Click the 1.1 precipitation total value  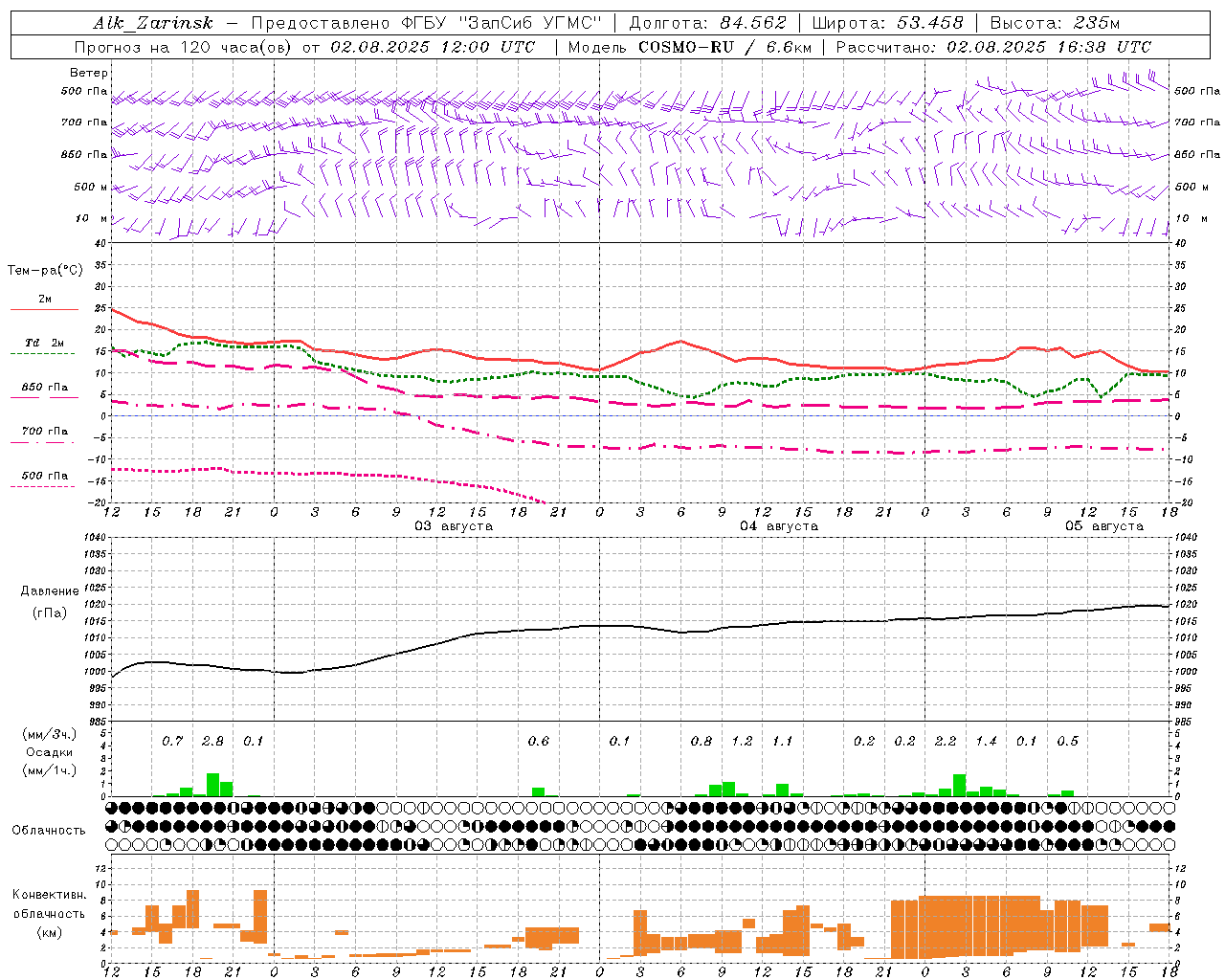[x=783, y=741]
